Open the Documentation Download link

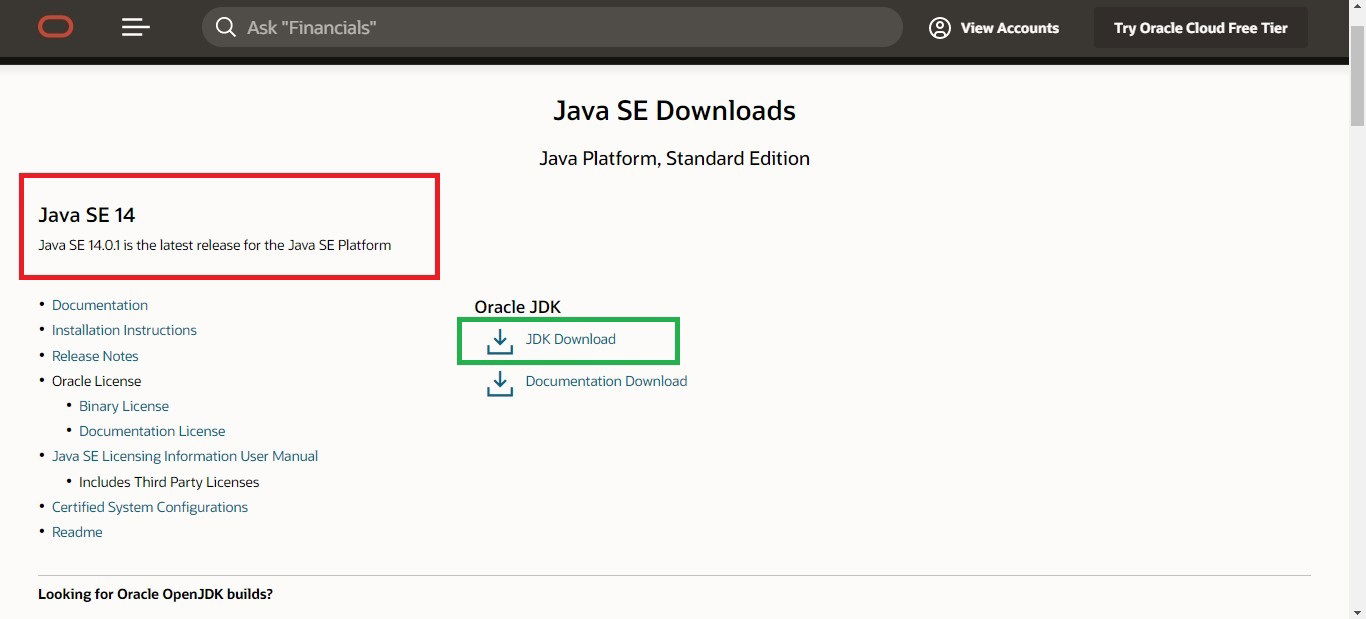[x=606, y=381]
